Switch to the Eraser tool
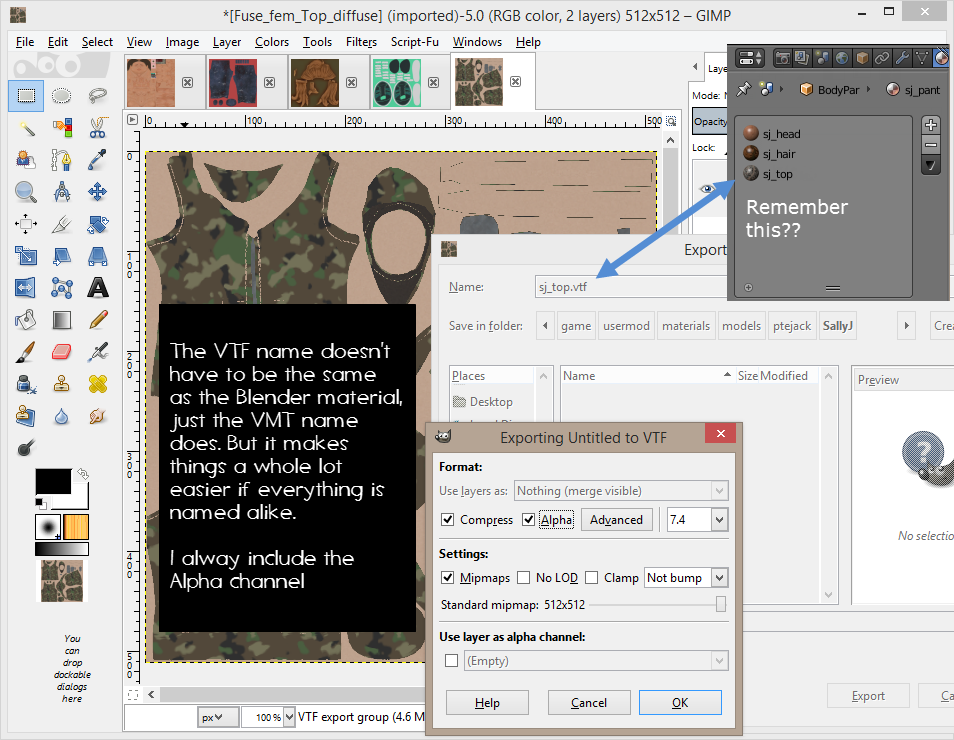This screenshot has height=740, width=954. tap(62, 352)
